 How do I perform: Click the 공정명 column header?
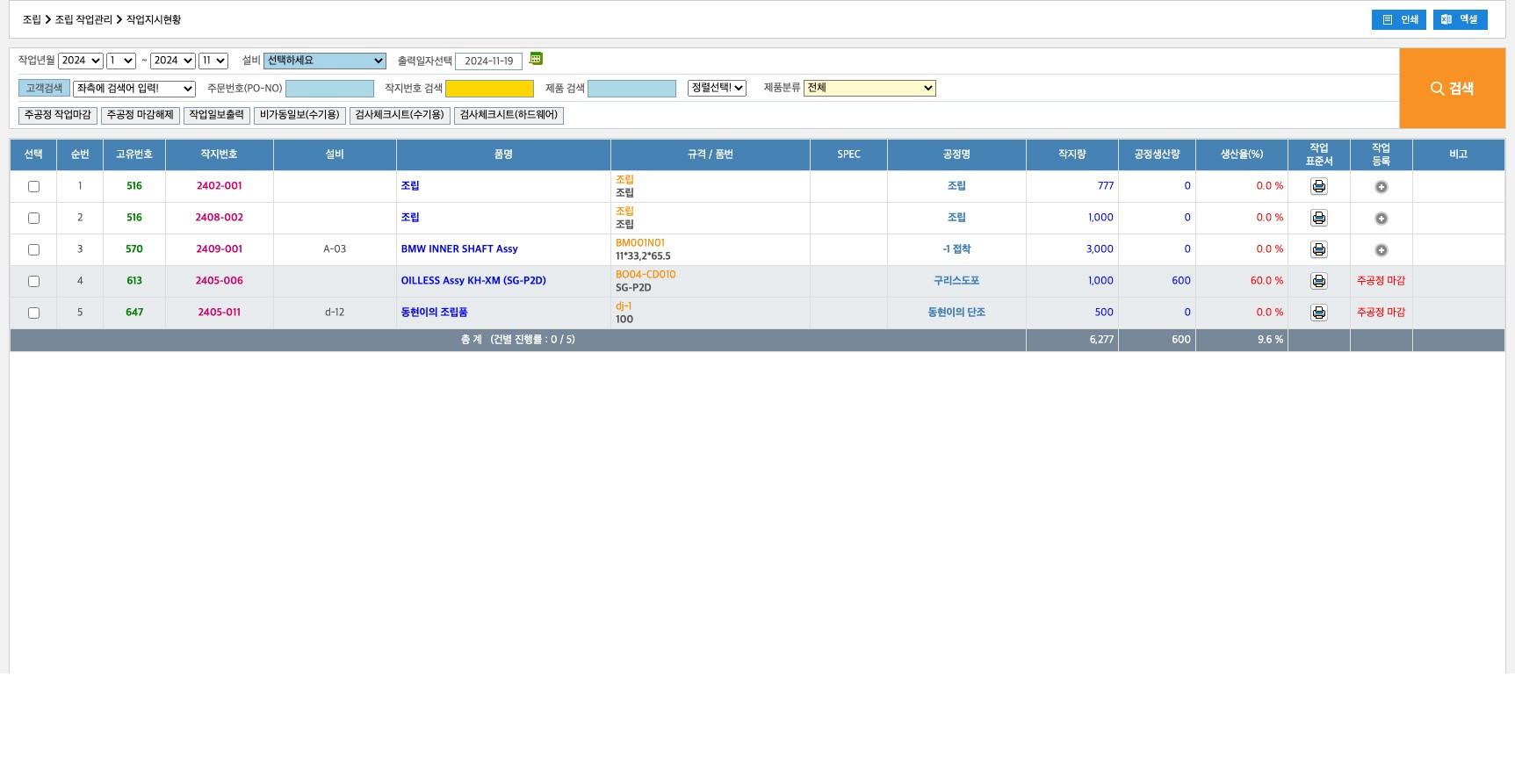[x=956, y=155]
